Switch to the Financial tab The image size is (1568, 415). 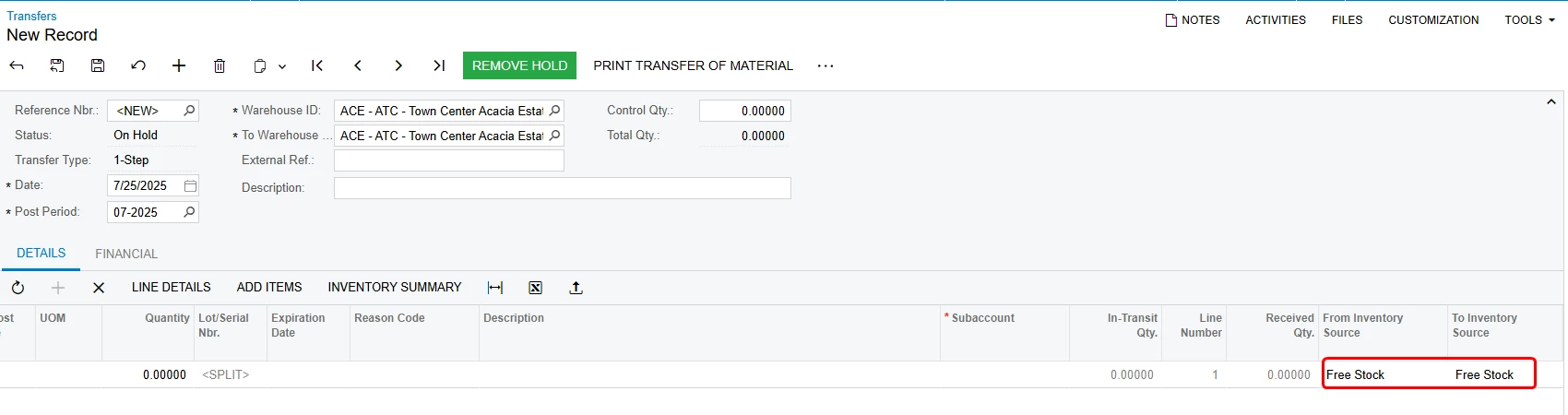tap(126, 254)
